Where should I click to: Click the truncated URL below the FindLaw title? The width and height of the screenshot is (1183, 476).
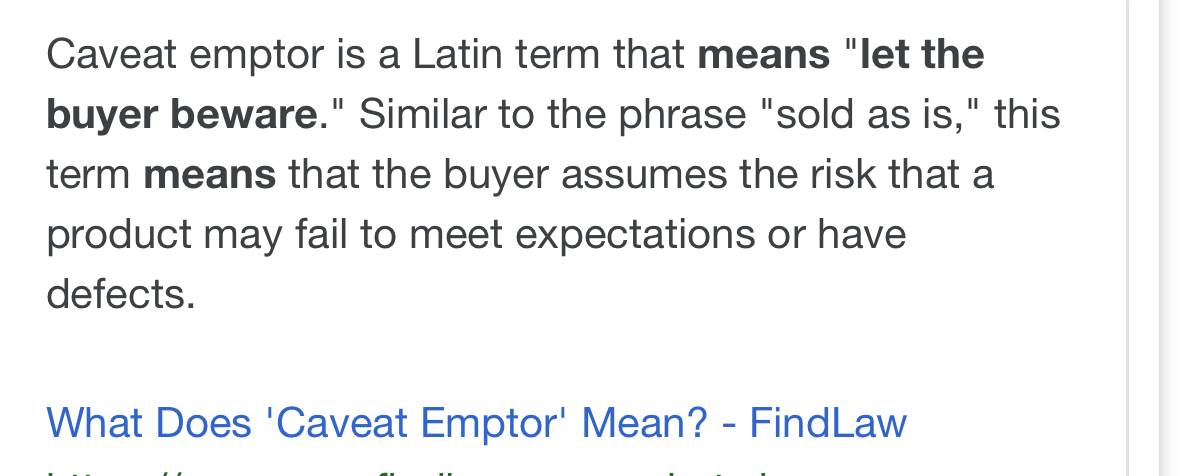[x=400, y=469]
